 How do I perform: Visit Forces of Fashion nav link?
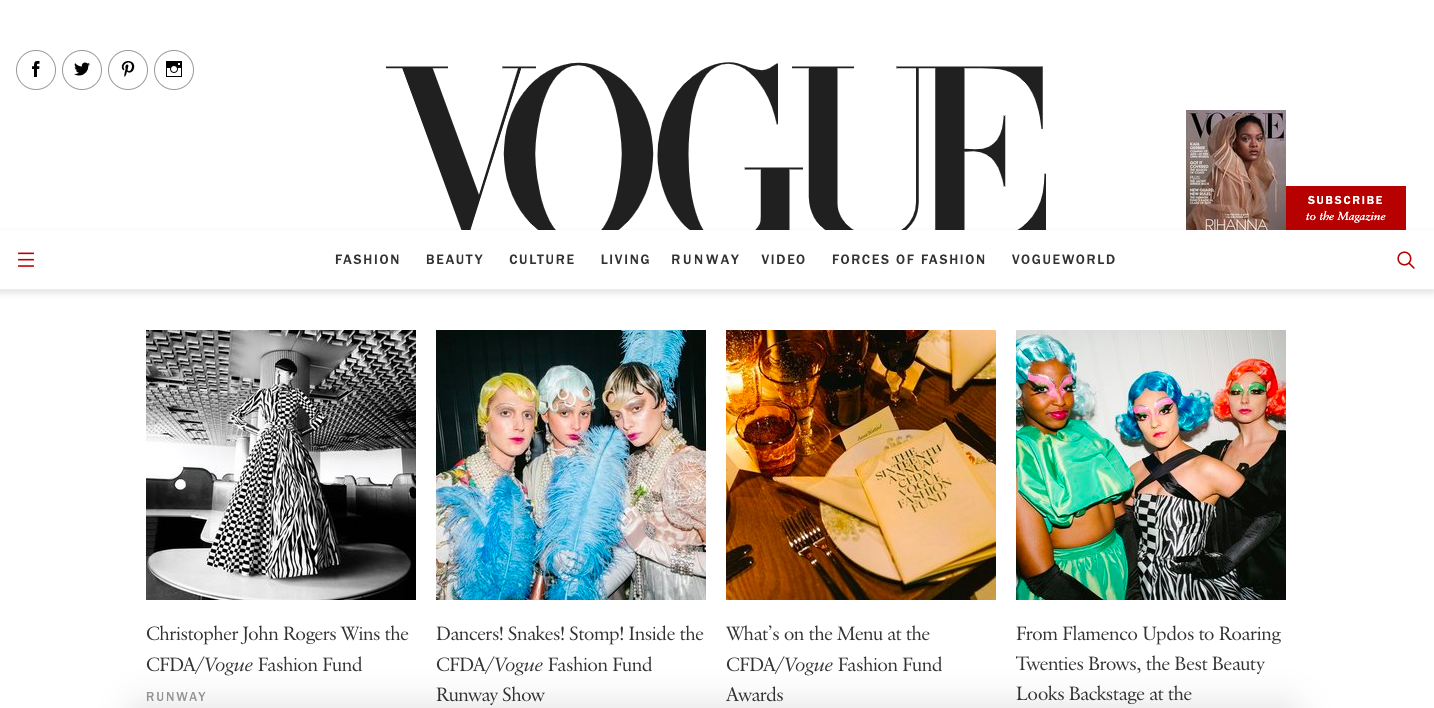tap(909, 259)
